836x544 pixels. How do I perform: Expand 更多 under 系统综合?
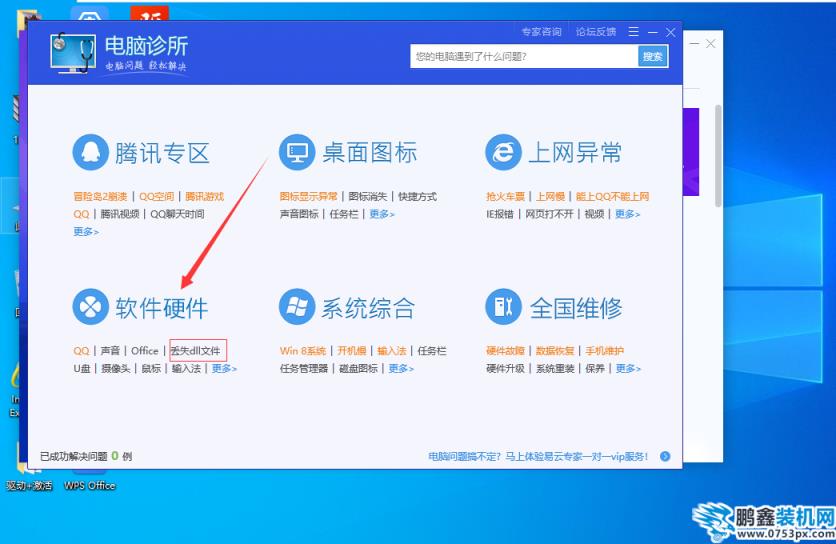pos(401,369)
